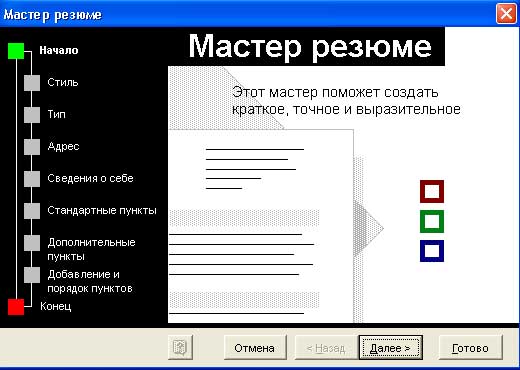This screenshot has width=520, height=370.
Task: Click the gray square beside Стиль
Action: click(x=32, y=83)
